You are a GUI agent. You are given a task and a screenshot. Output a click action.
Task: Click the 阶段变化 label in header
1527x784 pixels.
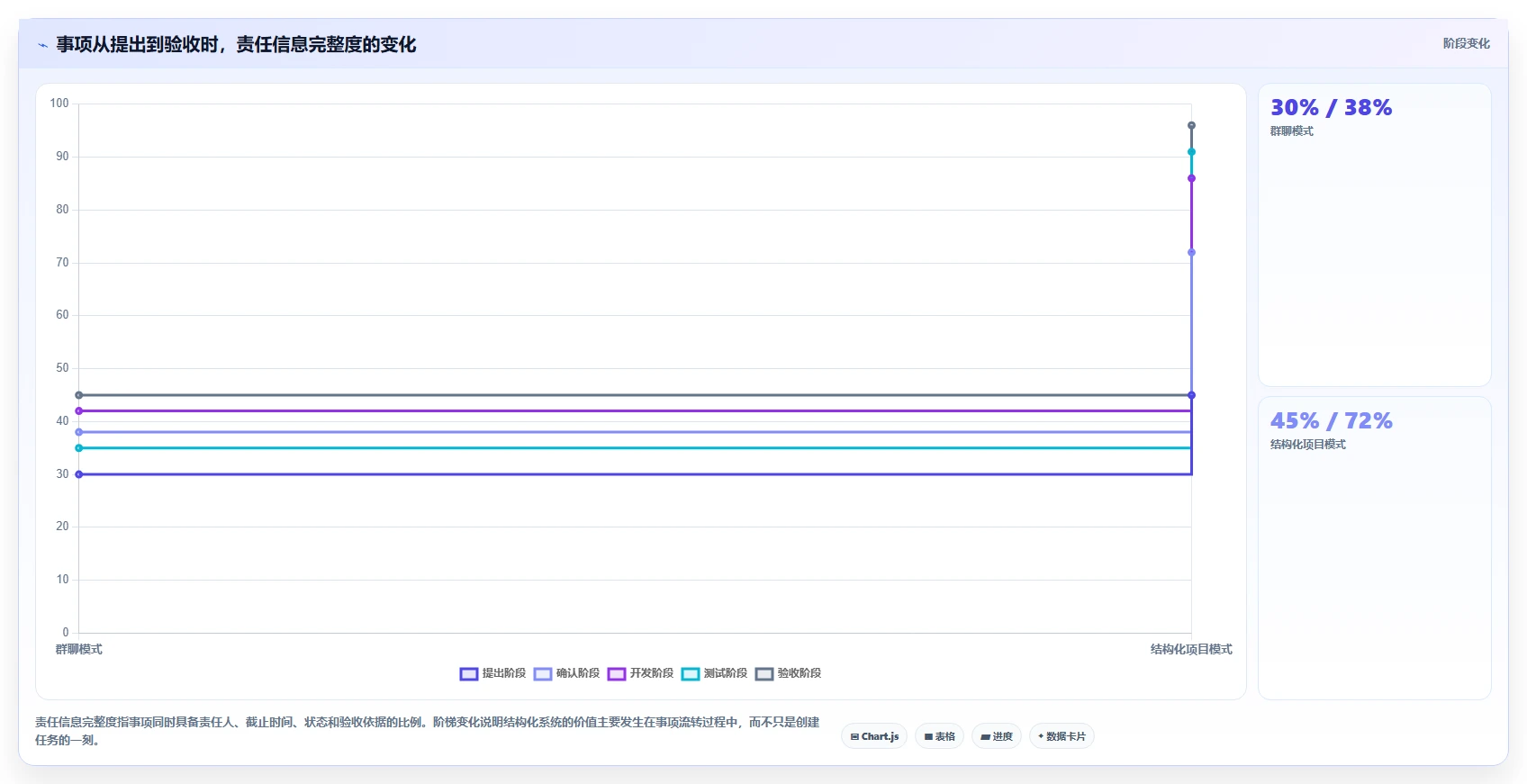pyautogui.click(x=1466, y=43)
